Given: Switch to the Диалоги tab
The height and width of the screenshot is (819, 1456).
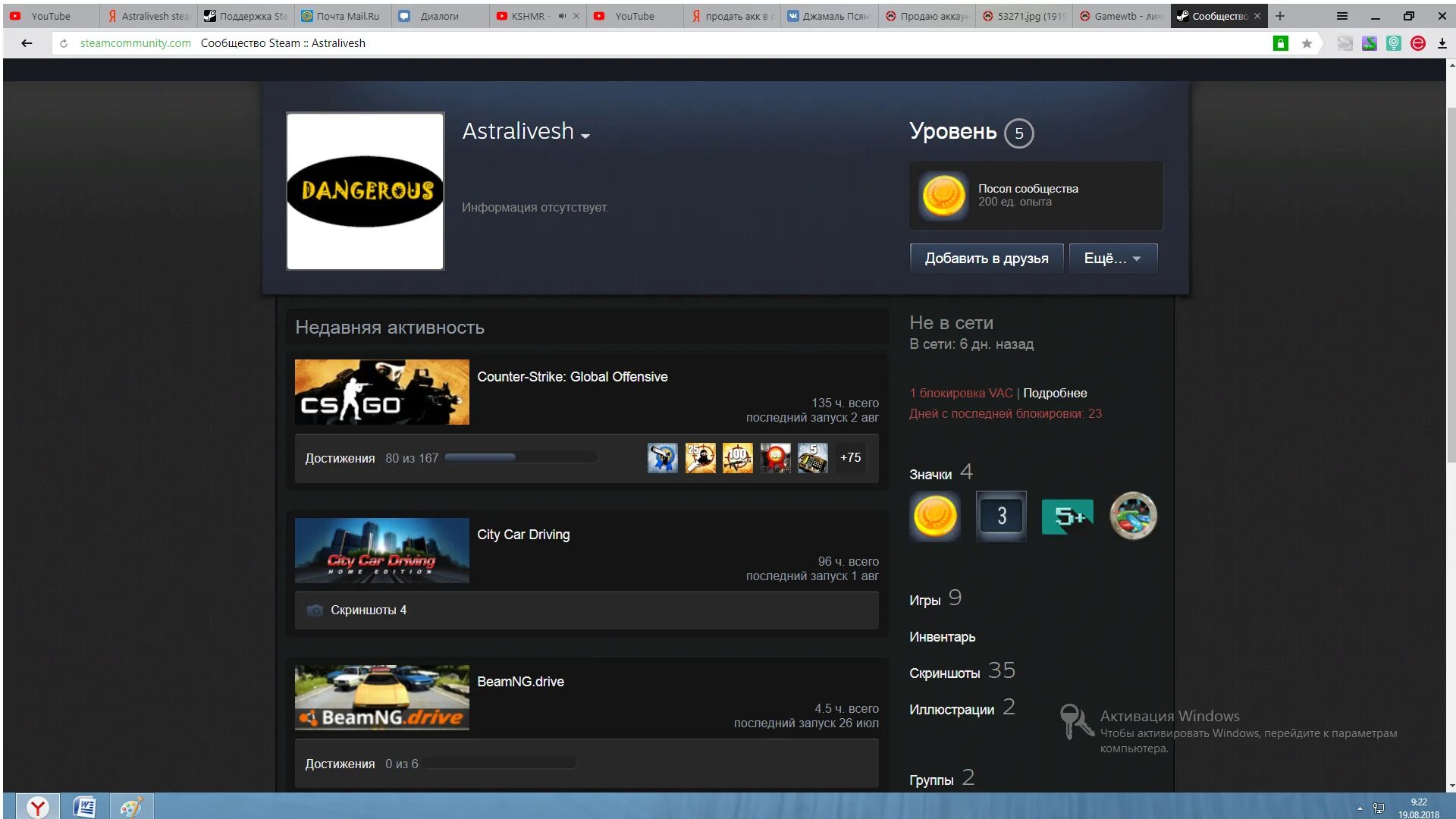Looking at the screenshot, I should point(440,16).
